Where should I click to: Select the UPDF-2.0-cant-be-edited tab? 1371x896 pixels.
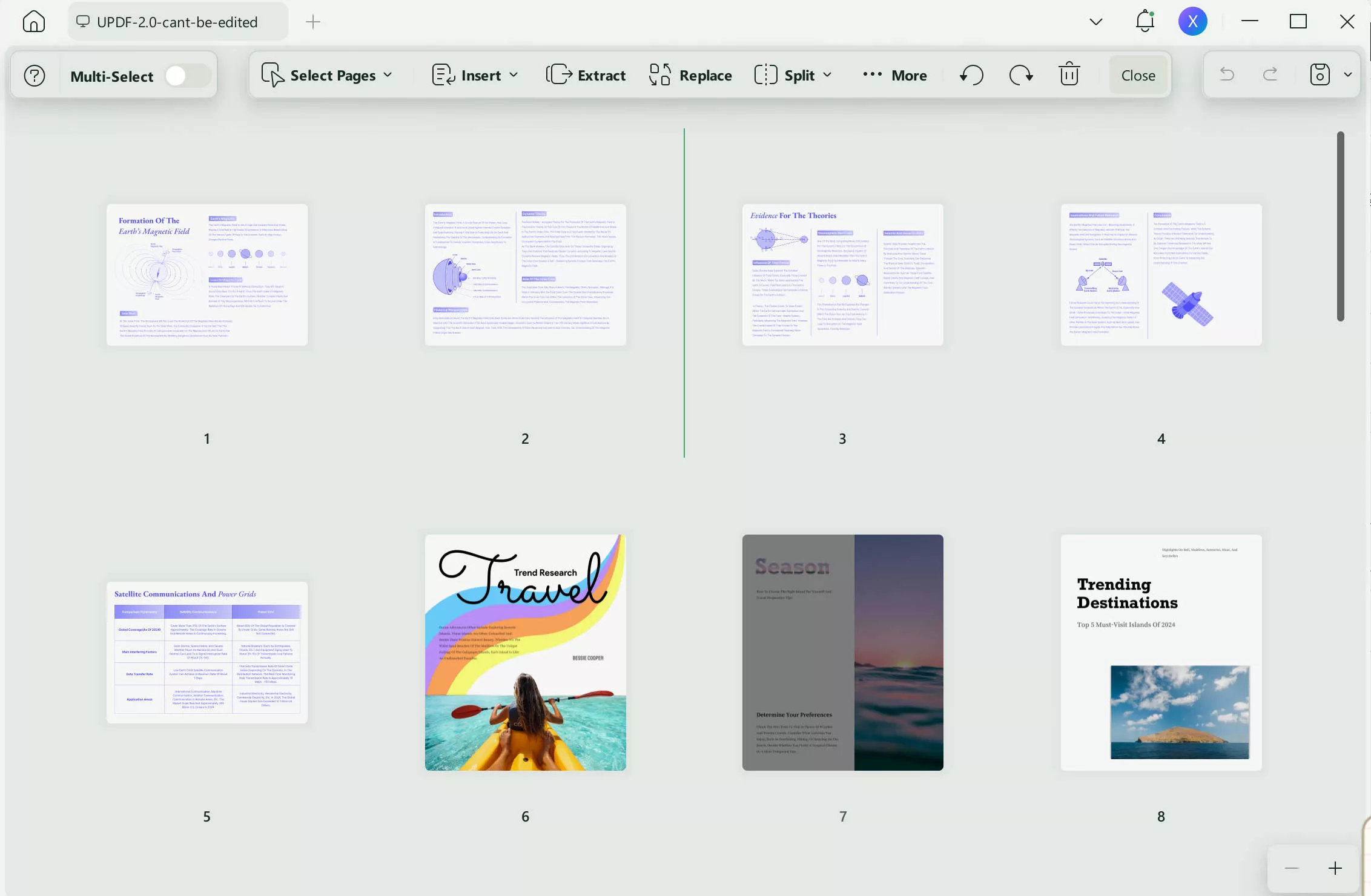click(177, 21)
